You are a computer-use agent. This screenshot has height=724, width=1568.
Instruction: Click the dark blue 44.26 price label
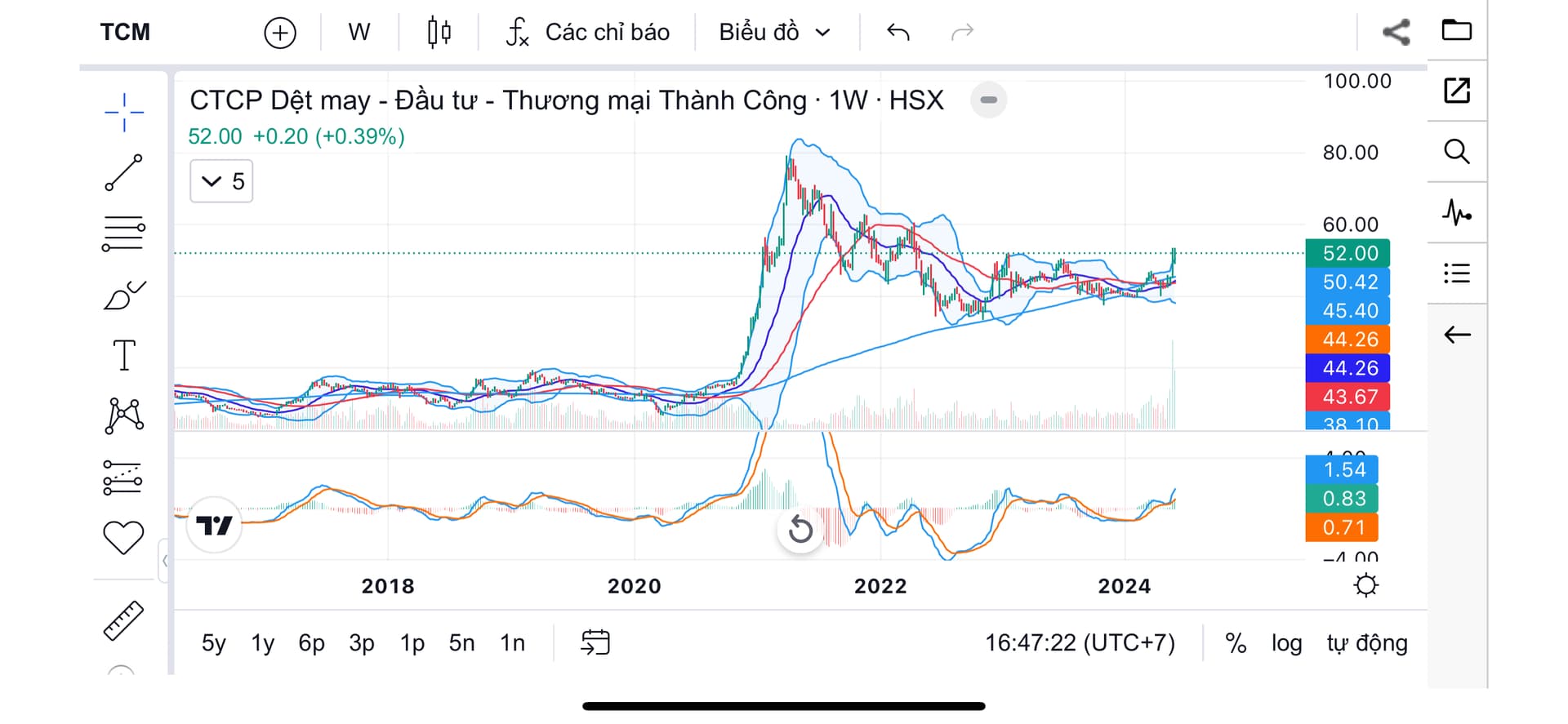click(x=1347, y=368)
